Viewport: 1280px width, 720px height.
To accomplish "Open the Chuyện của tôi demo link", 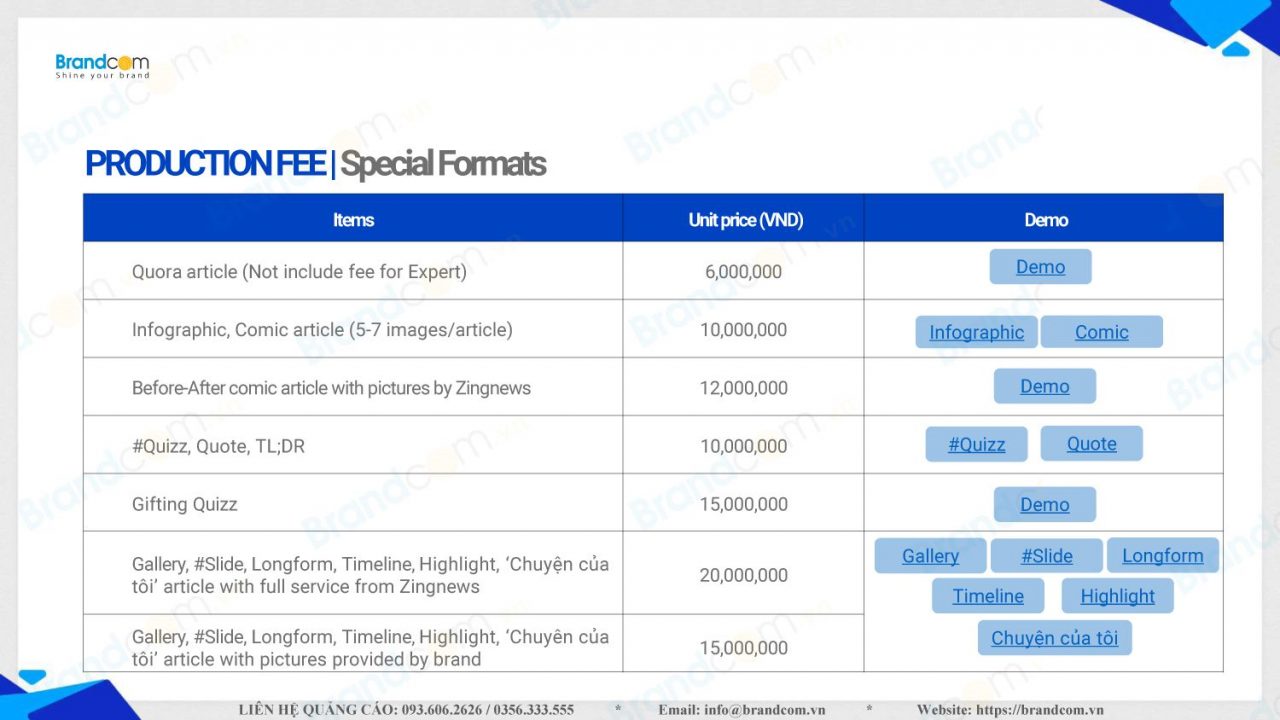I will (x=1054, y=638).
